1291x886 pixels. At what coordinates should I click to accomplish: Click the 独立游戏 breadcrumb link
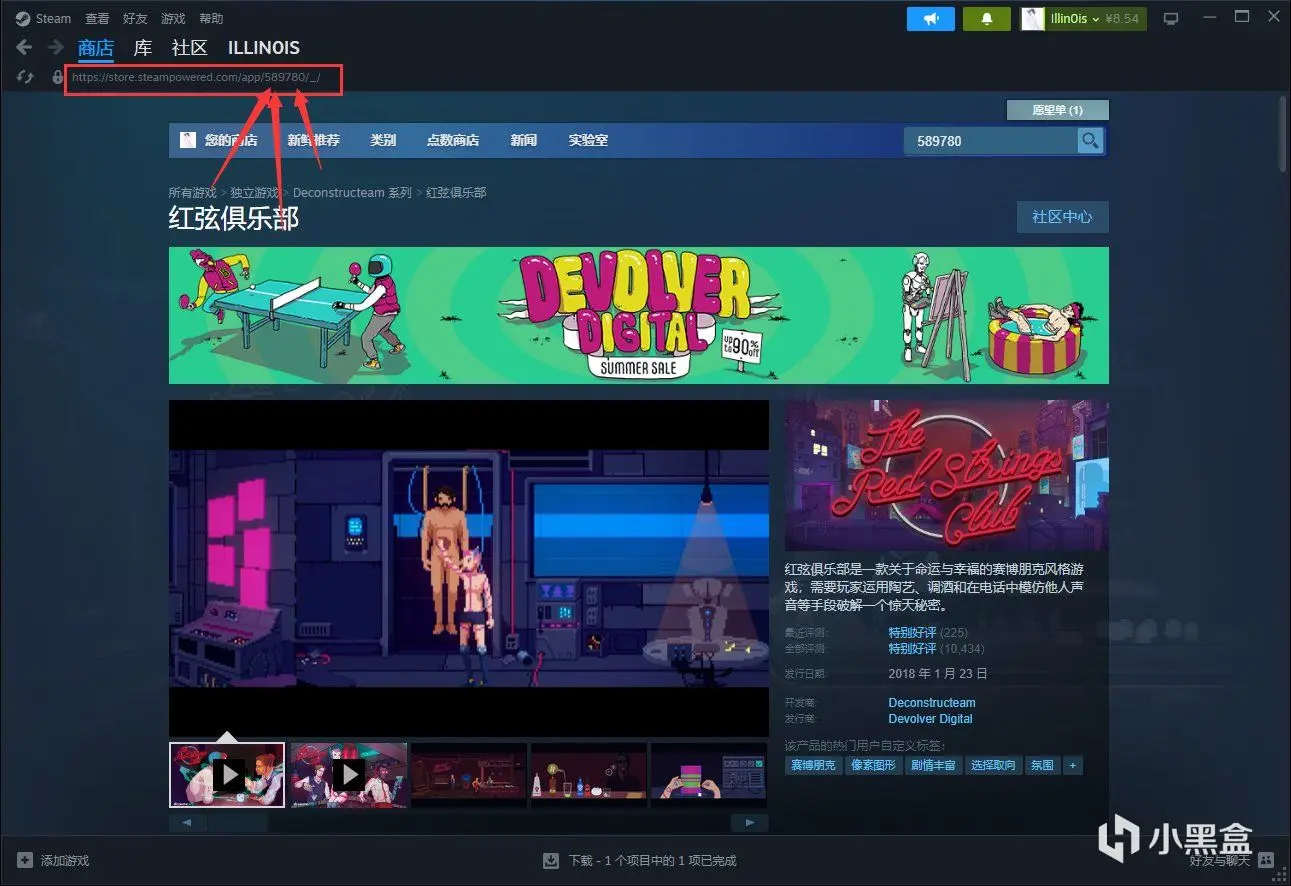pos(255,192)
